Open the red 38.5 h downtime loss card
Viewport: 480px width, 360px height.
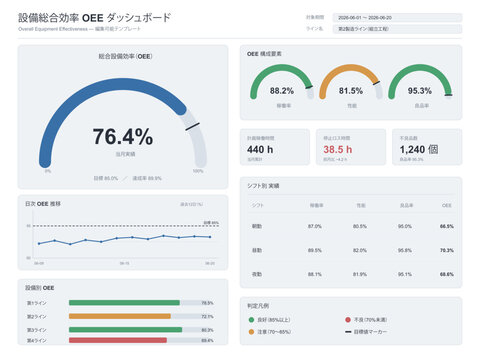pos(351,147)
